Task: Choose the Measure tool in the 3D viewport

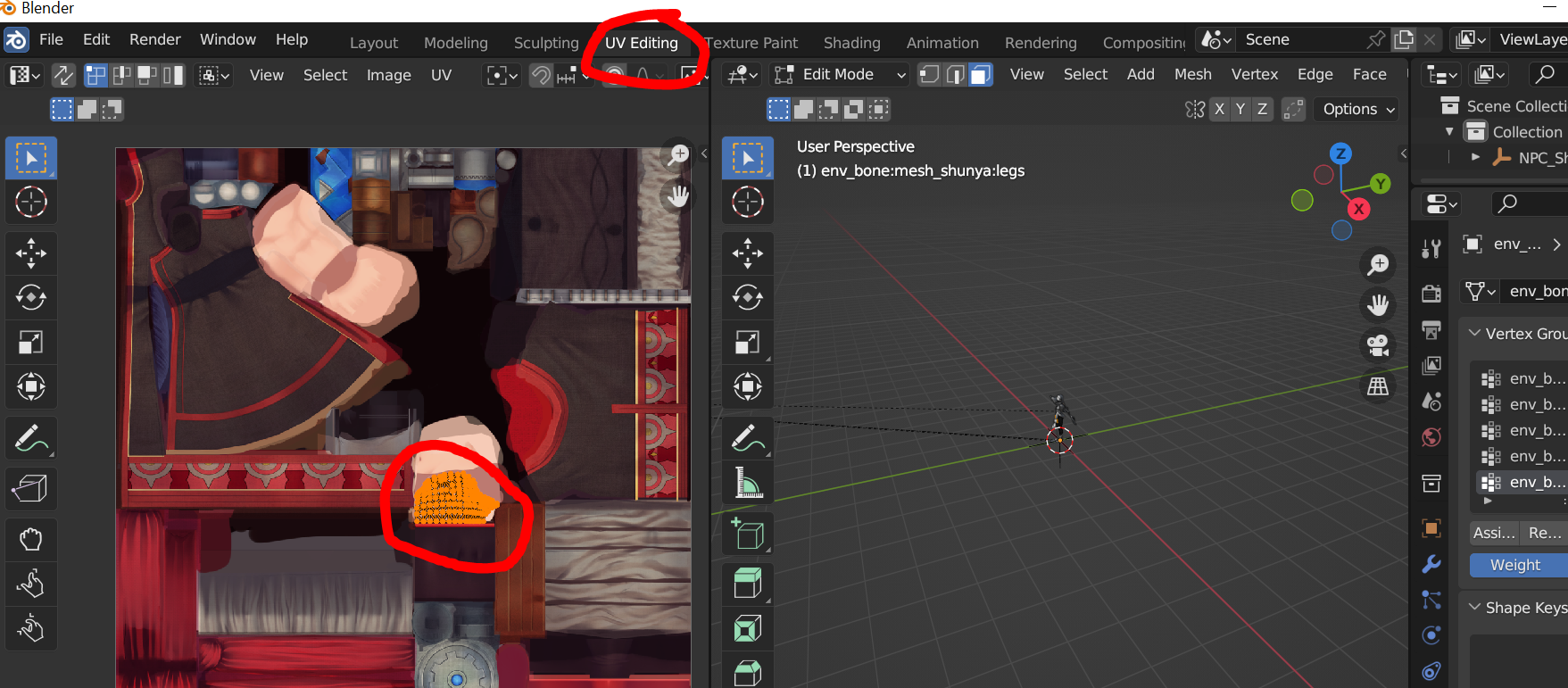Action: click(748, 483)
